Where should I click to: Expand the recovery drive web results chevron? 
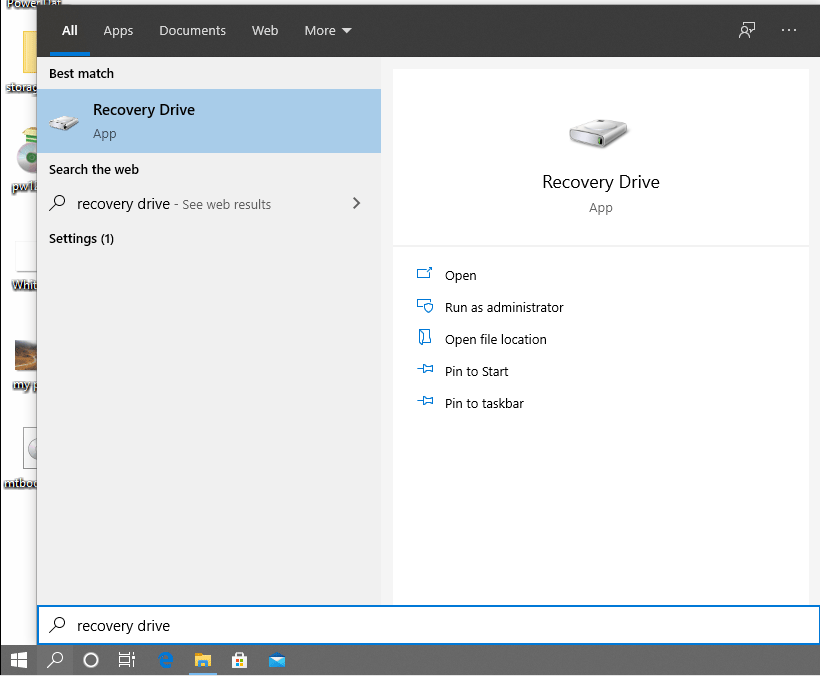tap(356, 203)
